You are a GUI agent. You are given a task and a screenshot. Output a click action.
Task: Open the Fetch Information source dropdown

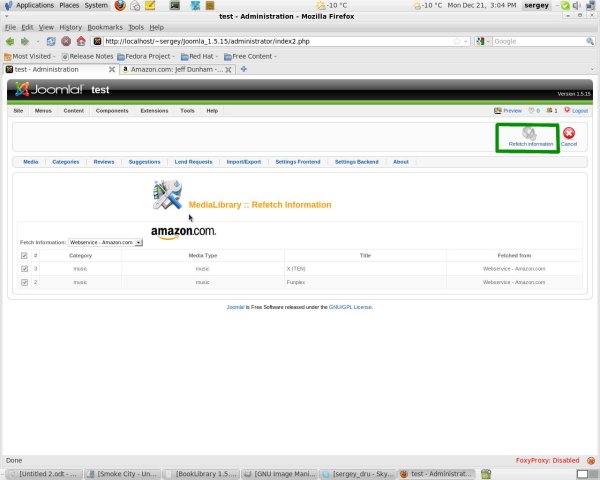(105, 243)
